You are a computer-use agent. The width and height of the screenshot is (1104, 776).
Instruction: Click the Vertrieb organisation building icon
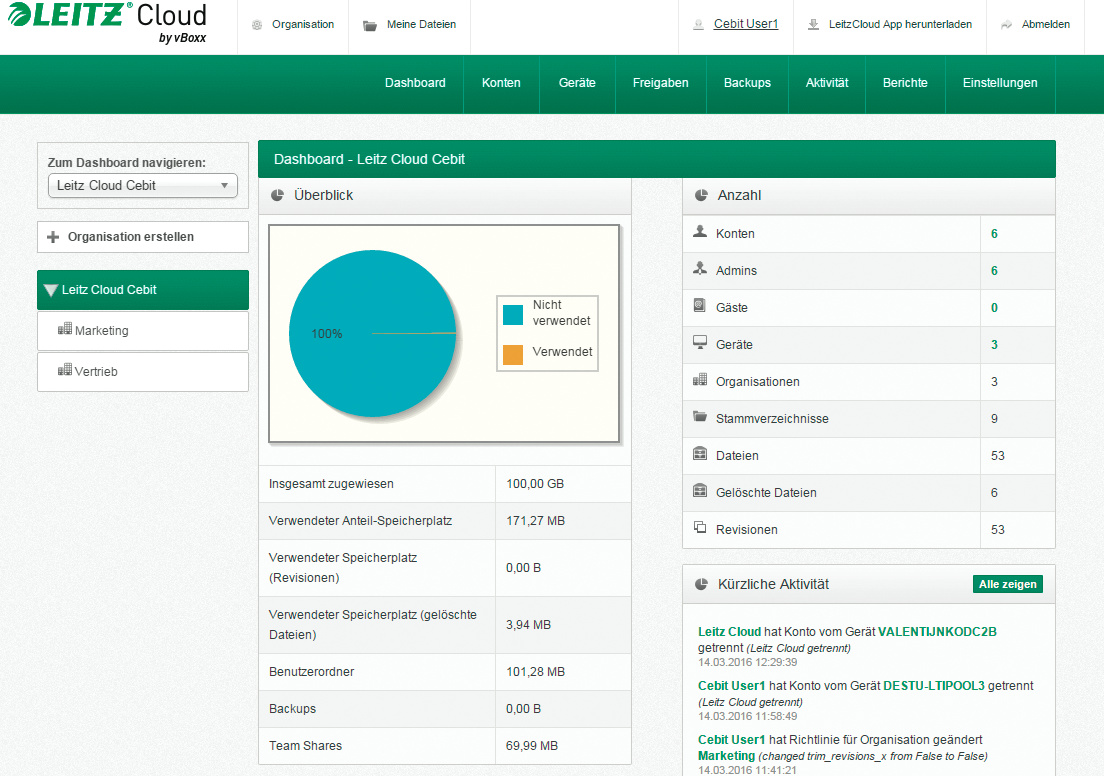65,371
